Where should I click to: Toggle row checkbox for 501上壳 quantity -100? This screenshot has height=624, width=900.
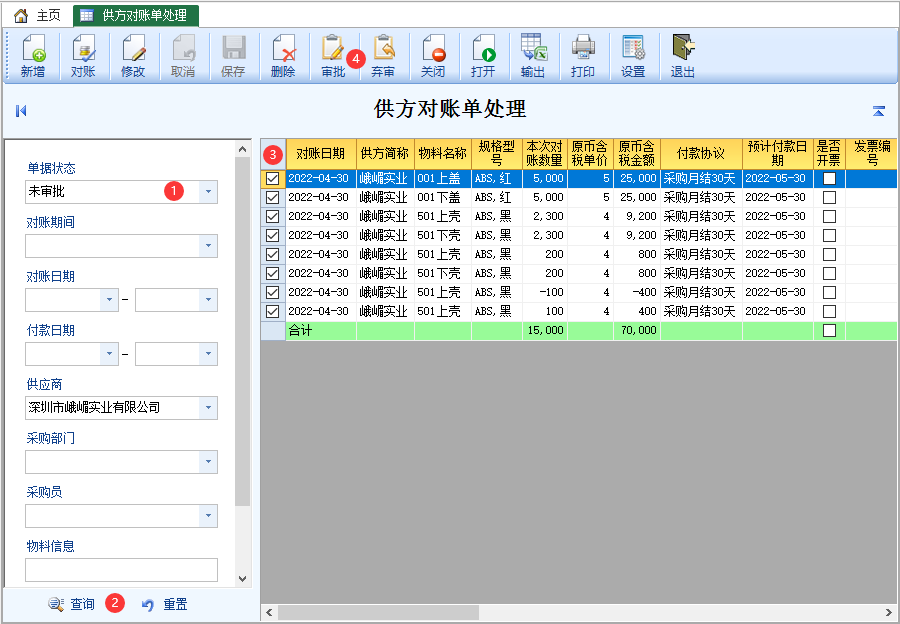pos(273,292)
